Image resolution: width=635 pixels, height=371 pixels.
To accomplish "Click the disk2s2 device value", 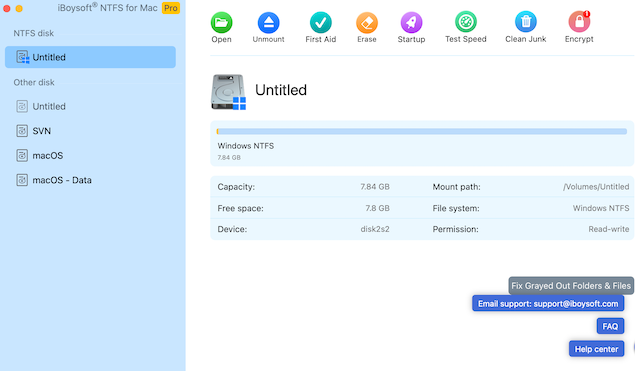I will (x=375, y=229).
